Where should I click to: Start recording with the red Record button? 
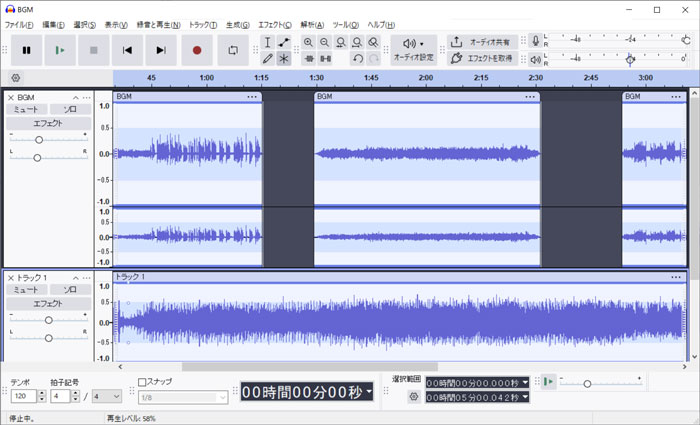(197, 50)
